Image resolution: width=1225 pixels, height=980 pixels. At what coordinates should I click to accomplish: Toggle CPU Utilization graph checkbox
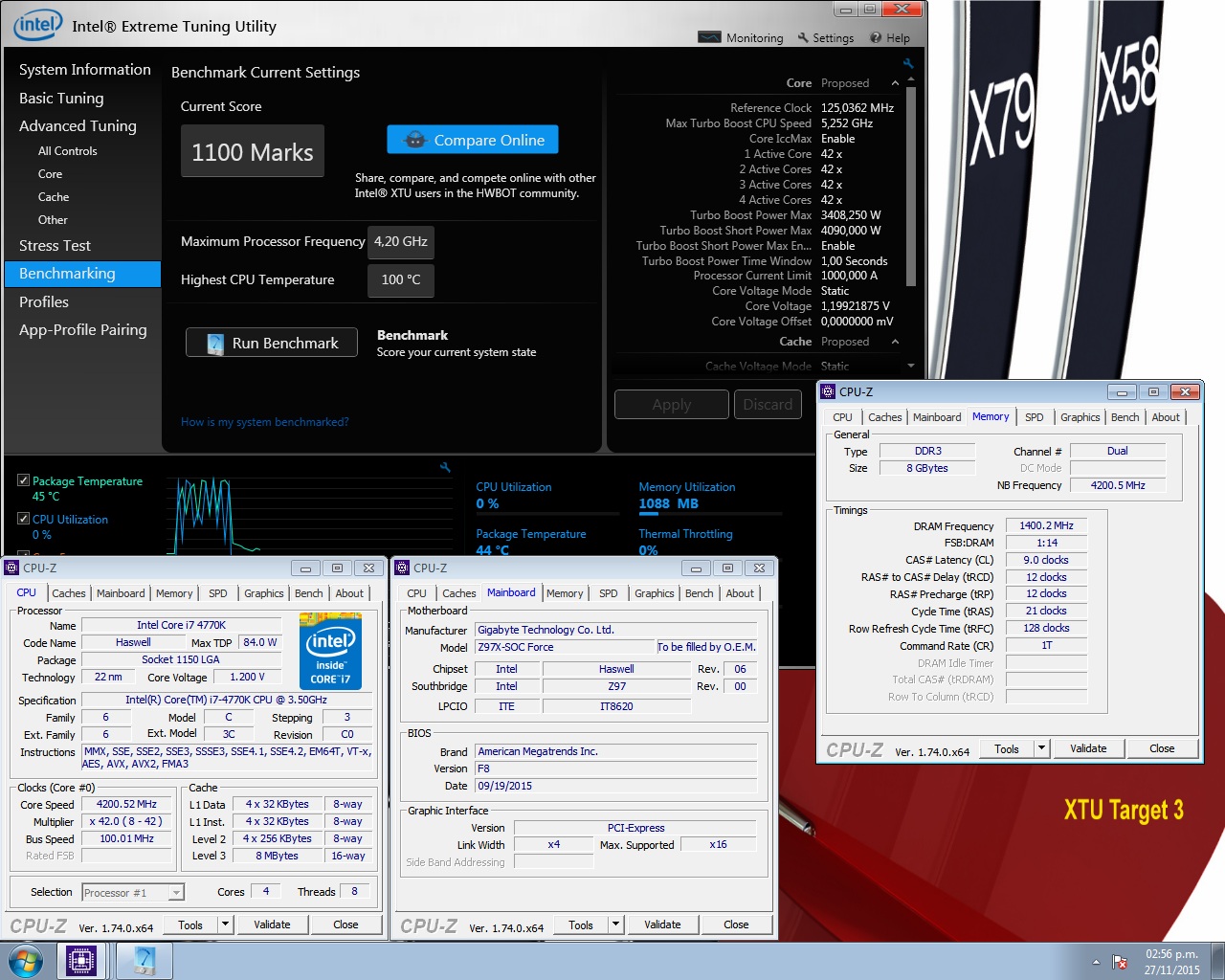tap(23, 519)
